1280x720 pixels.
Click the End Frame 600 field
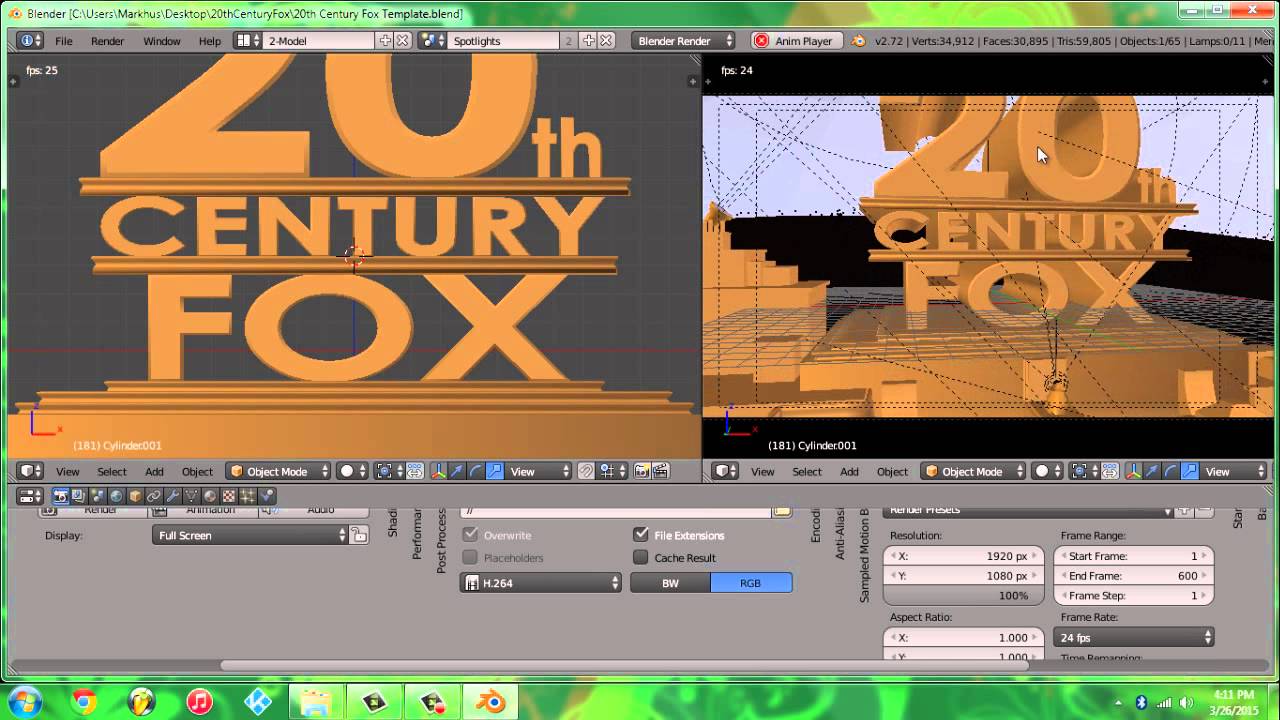tap(1134, 575)
